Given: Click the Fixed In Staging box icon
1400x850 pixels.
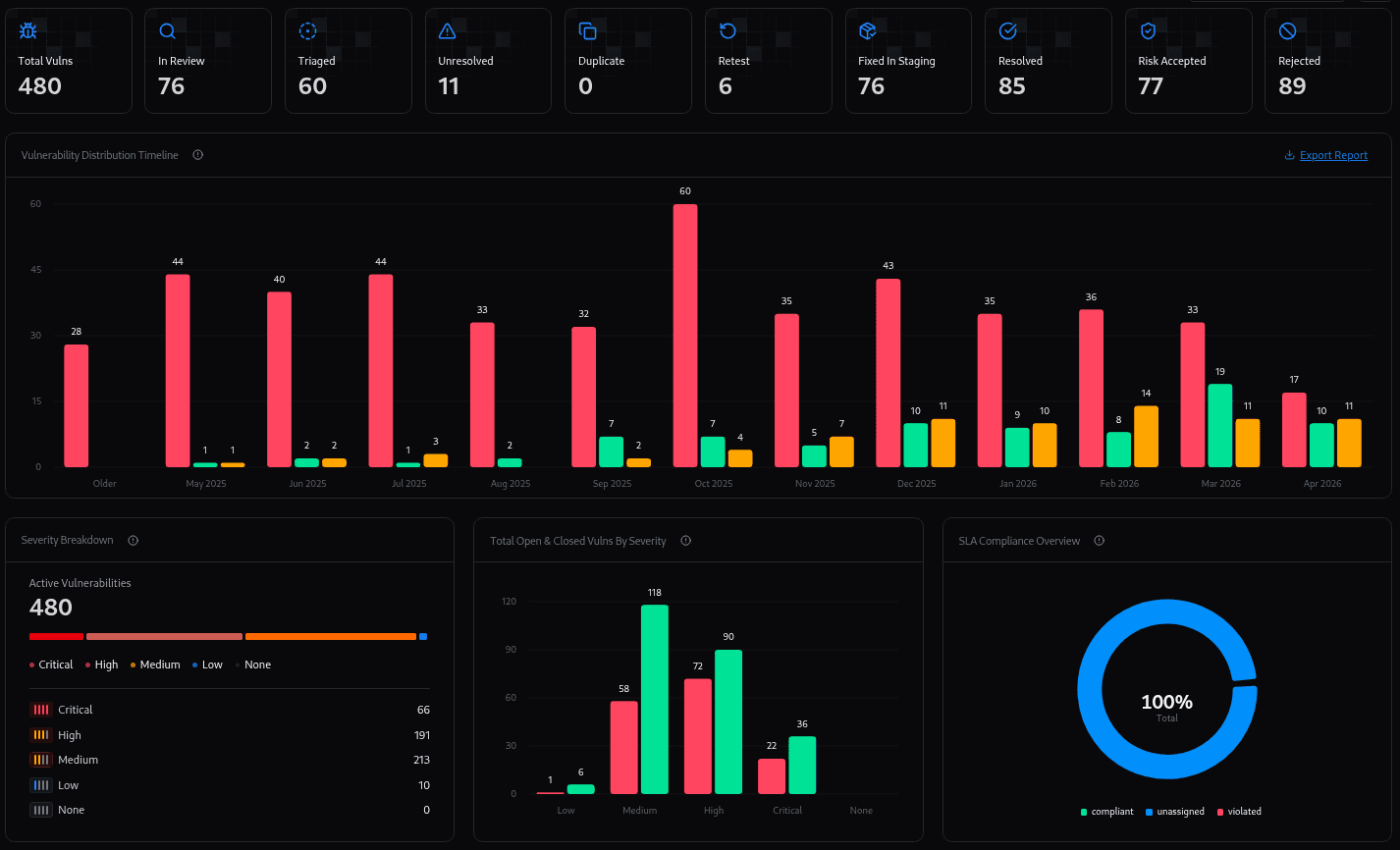Looking at the screenshot, I should pos(868,31).
